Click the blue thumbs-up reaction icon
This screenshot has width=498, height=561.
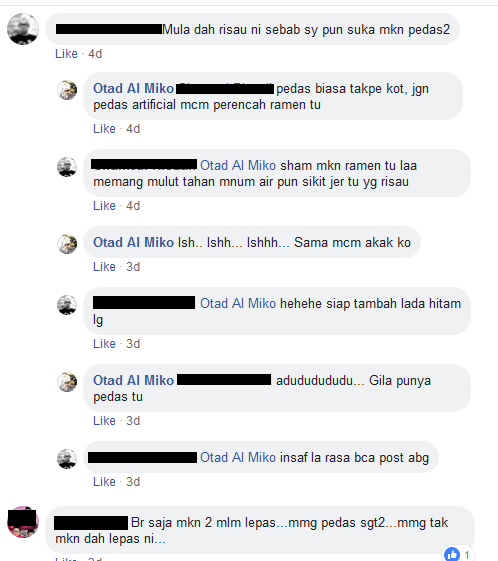coord(451,554)
